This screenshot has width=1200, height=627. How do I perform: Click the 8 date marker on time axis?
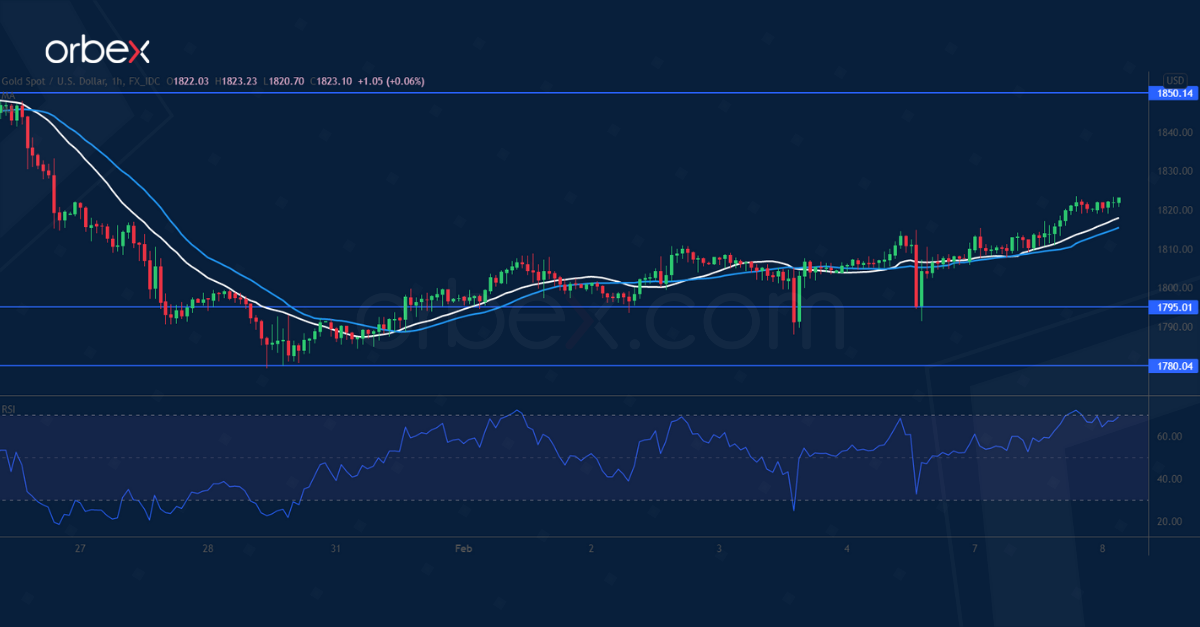[x=1101, y=548]
